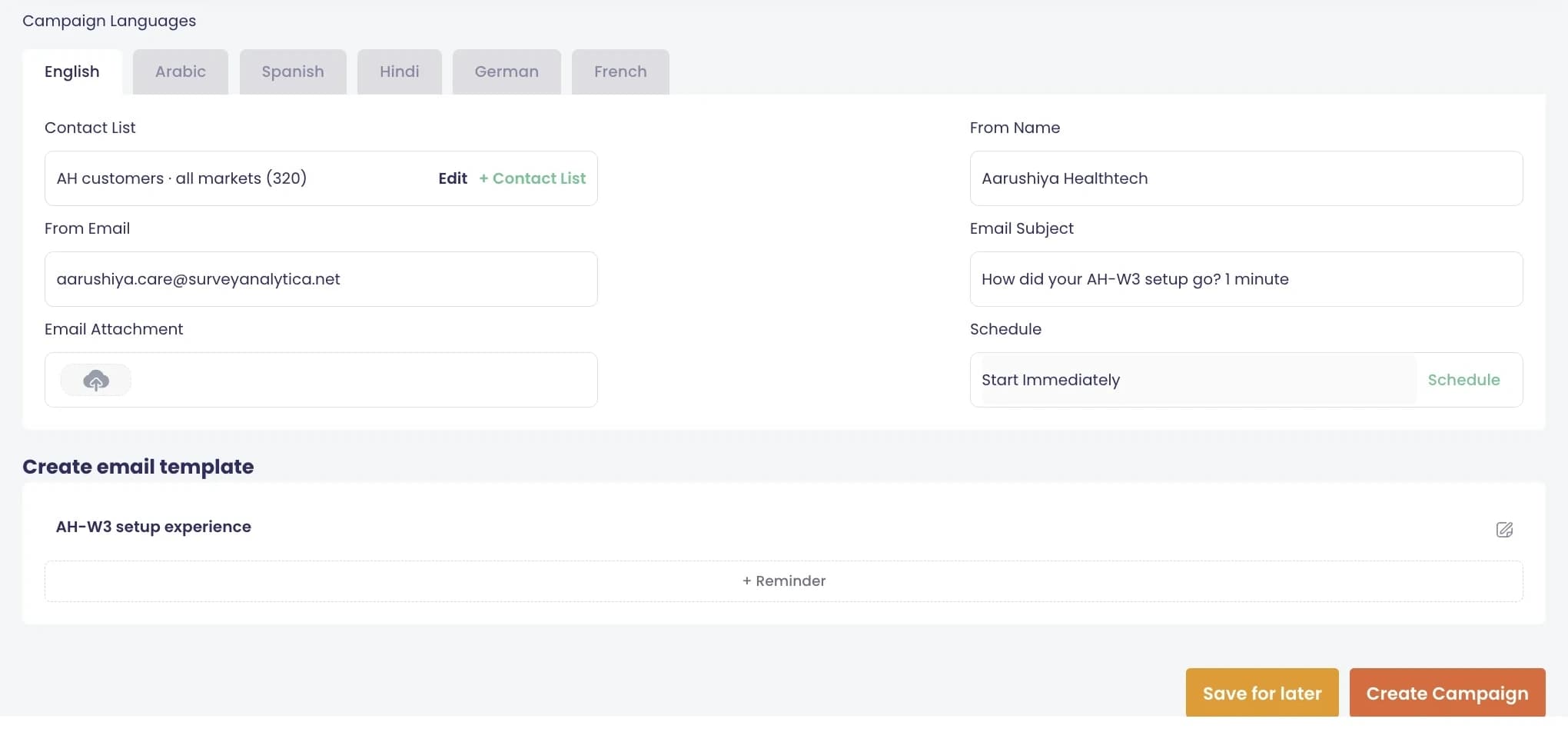The height and width of the screenshot is (742, 1568).
Task: Click into the Email Subject field
Action: (x=1246, y=279)
